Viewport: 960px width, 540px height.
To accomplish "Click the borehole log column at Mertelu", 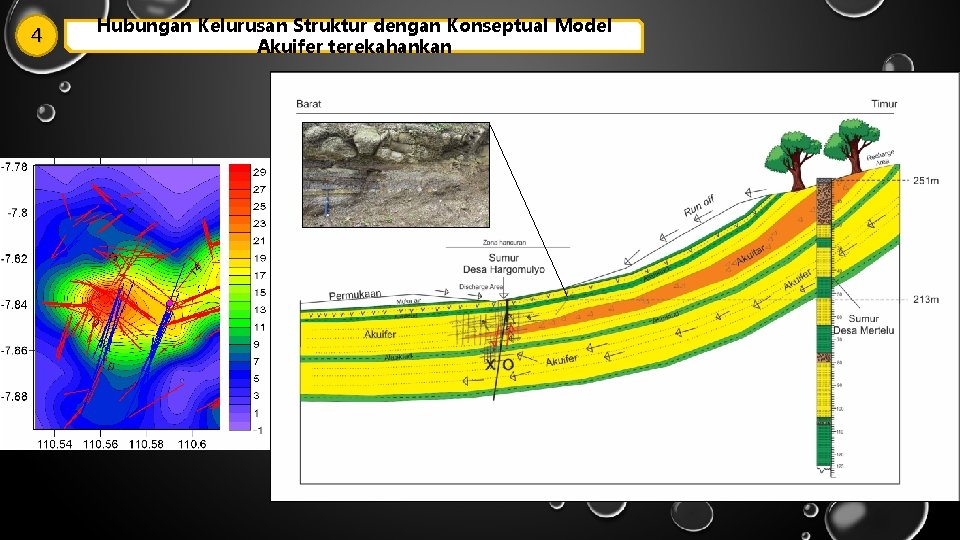I will [825, 324].
